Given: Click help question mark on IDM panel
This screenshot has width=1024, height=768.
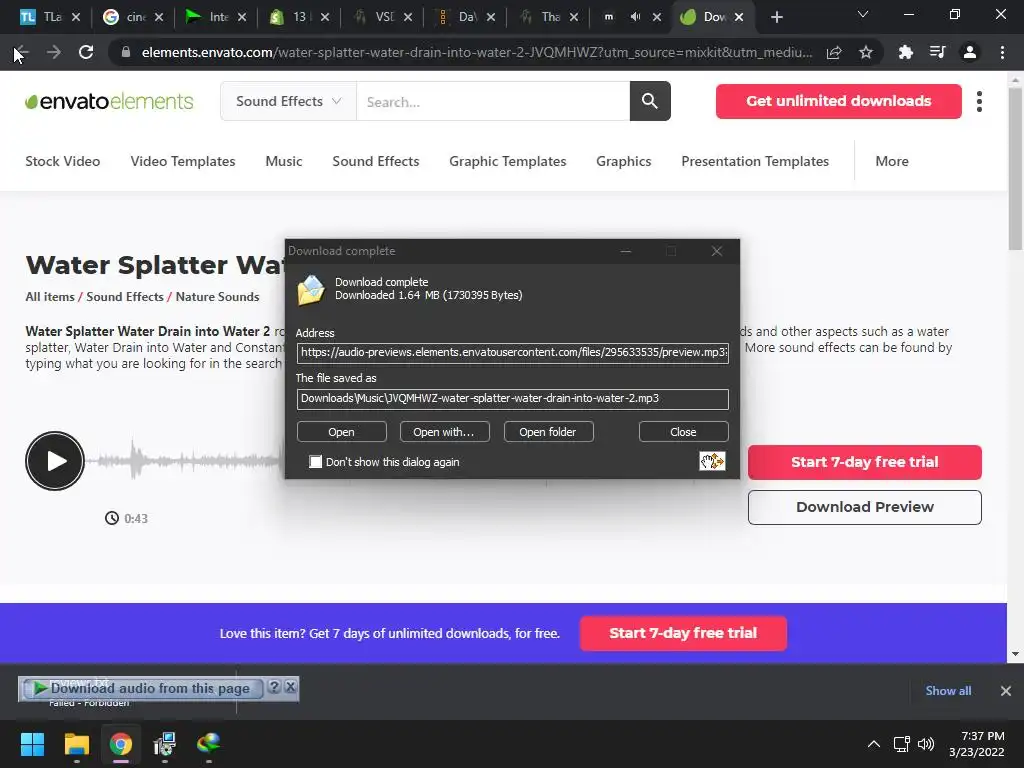Looking at the screenshot, I should coord(274,686).
